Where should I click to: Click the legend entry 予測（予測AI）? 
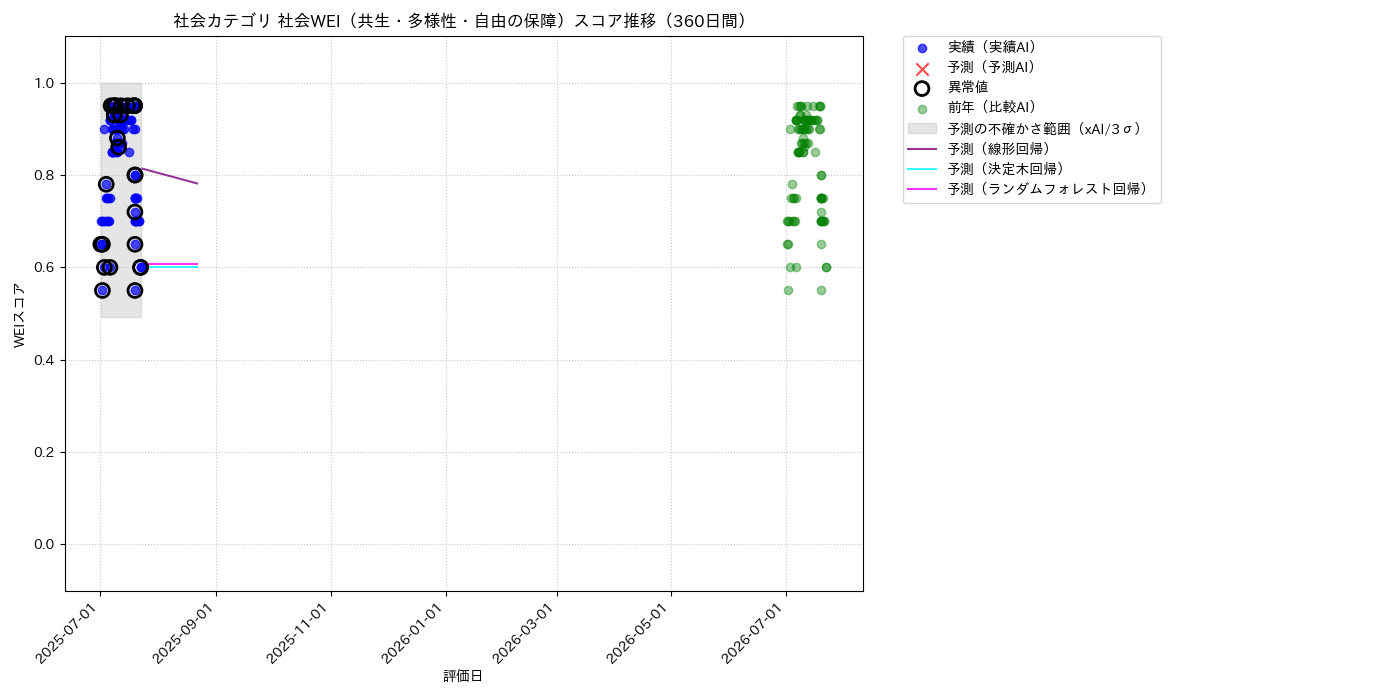tap(992, 68)
